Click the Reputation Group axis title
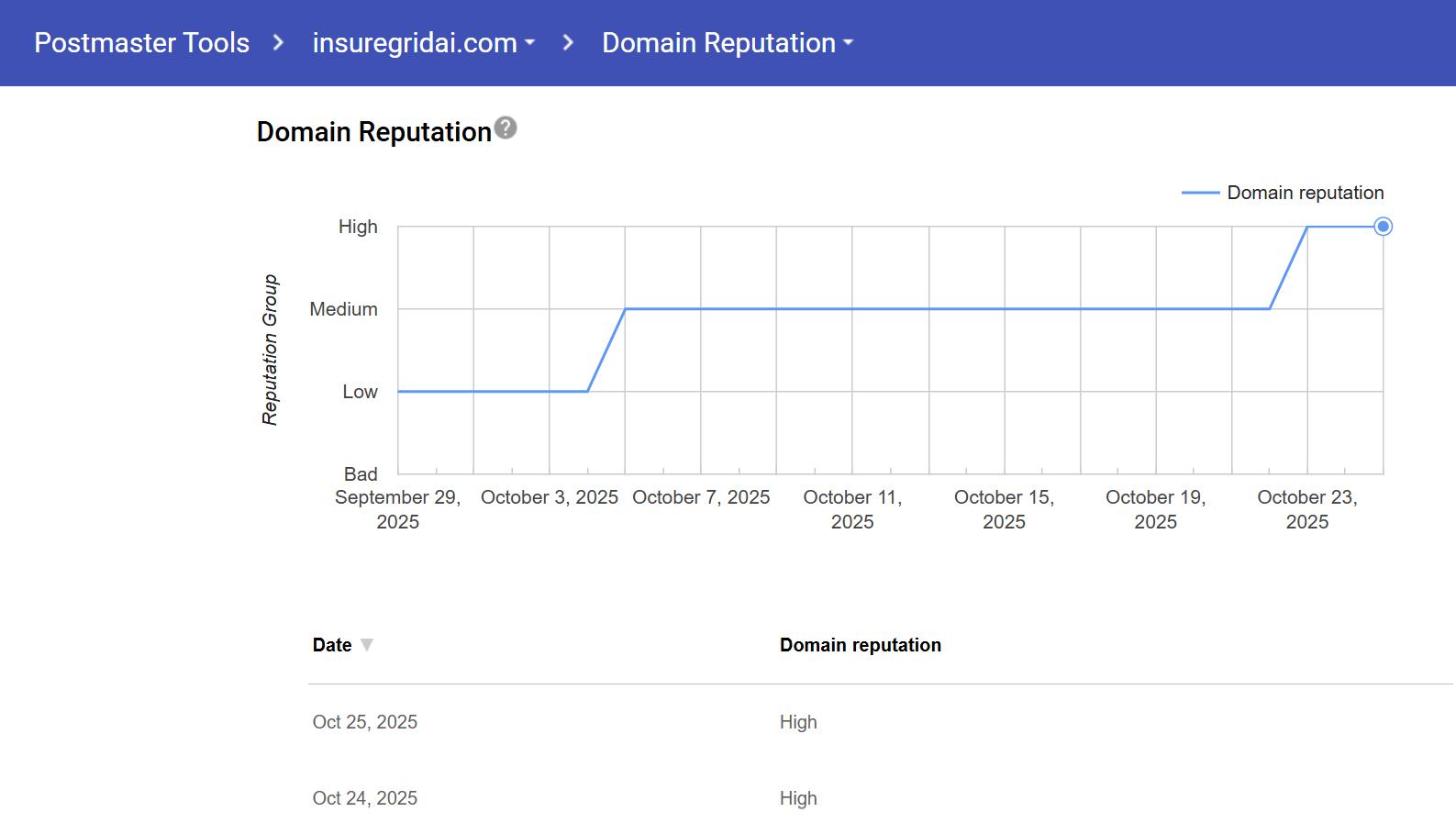This screenshot has width=1456, height=823. 270,350
